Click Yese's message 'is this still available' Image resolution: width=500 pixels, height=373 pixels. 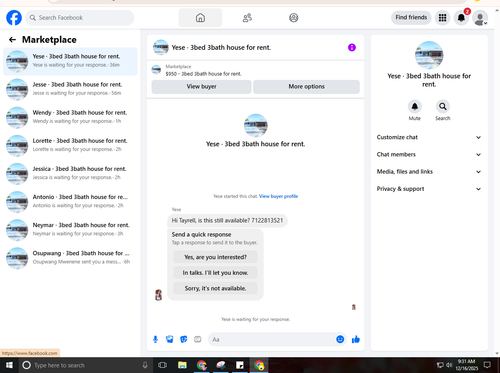(227, 220)
